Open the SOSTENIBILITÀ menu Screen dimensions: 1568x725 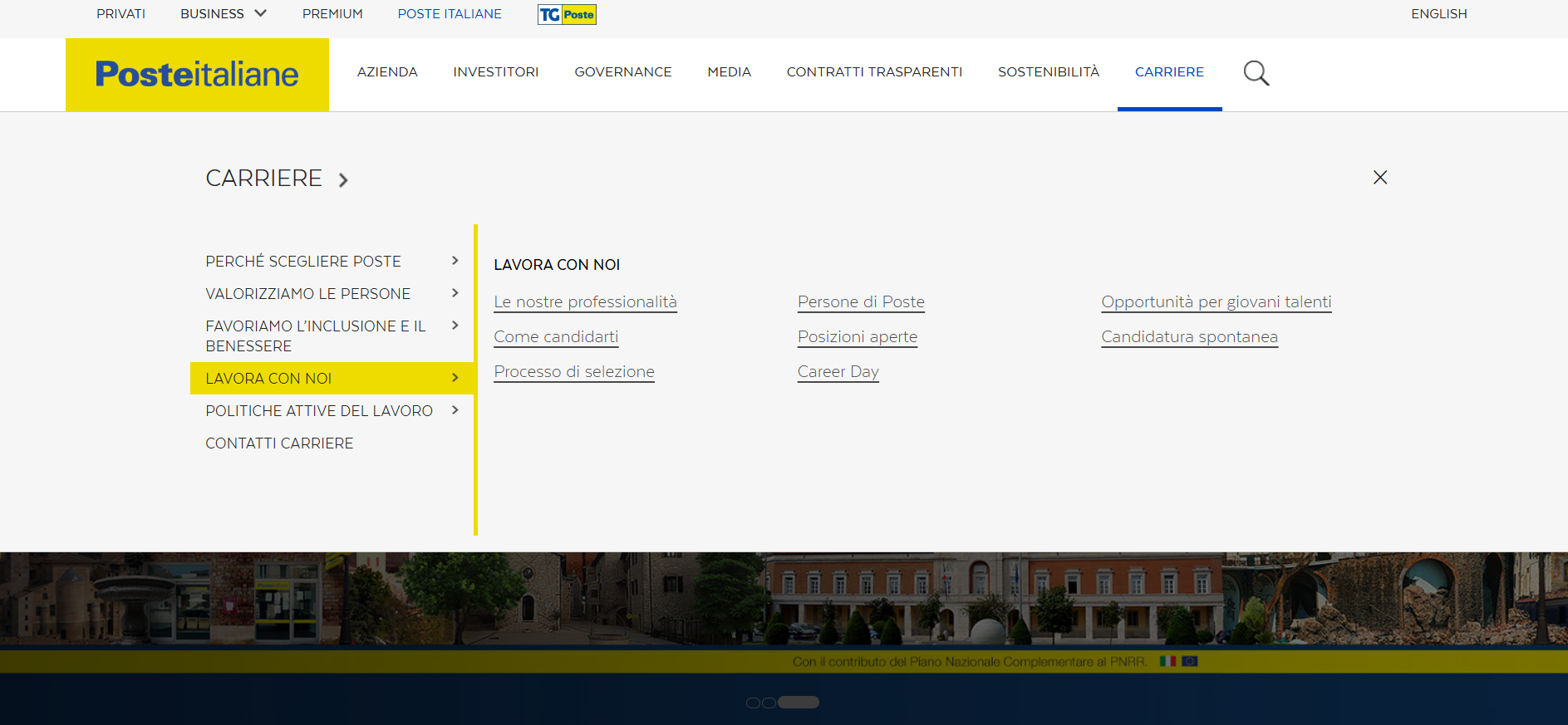tap(1048, 72)
